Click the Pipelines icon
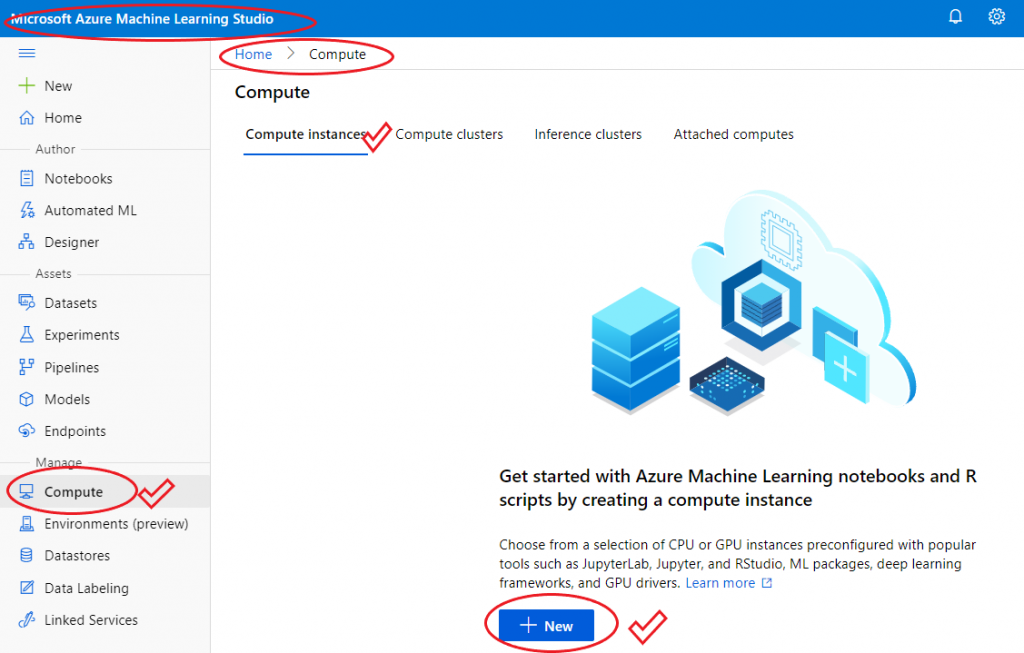The height and width of the screenshot is (653, 1024). [x=27, y=367]
